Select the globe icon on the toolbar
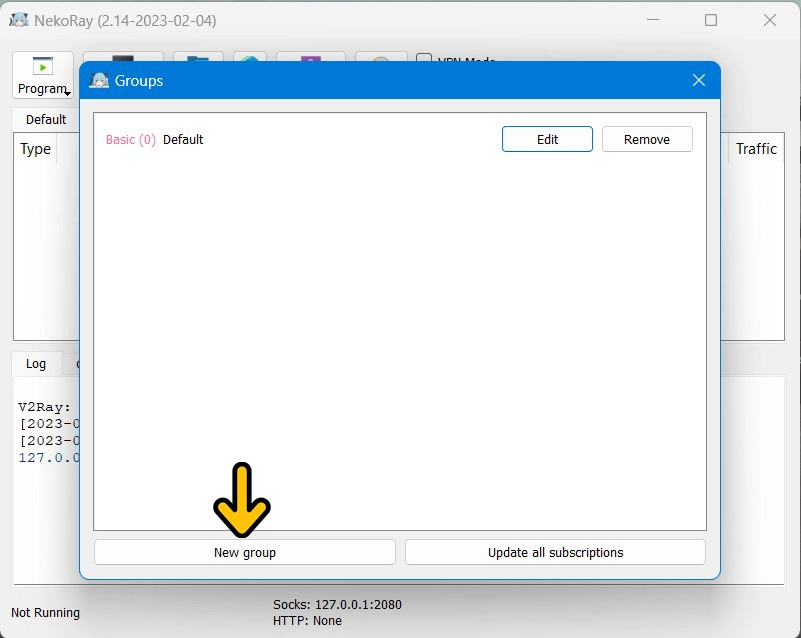 [248, 62]
